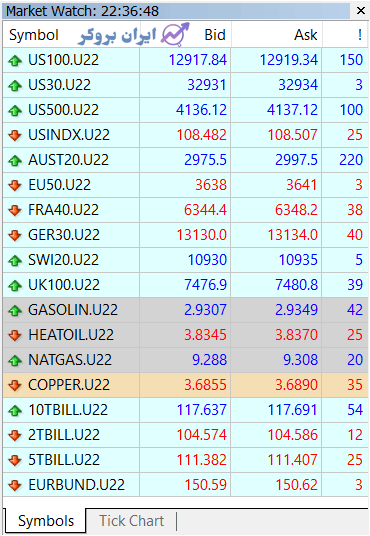This screenshot has width=370, height=536.
Task: Click the green arrow icon next to AUST20.U22
Action: click(15, 160)
